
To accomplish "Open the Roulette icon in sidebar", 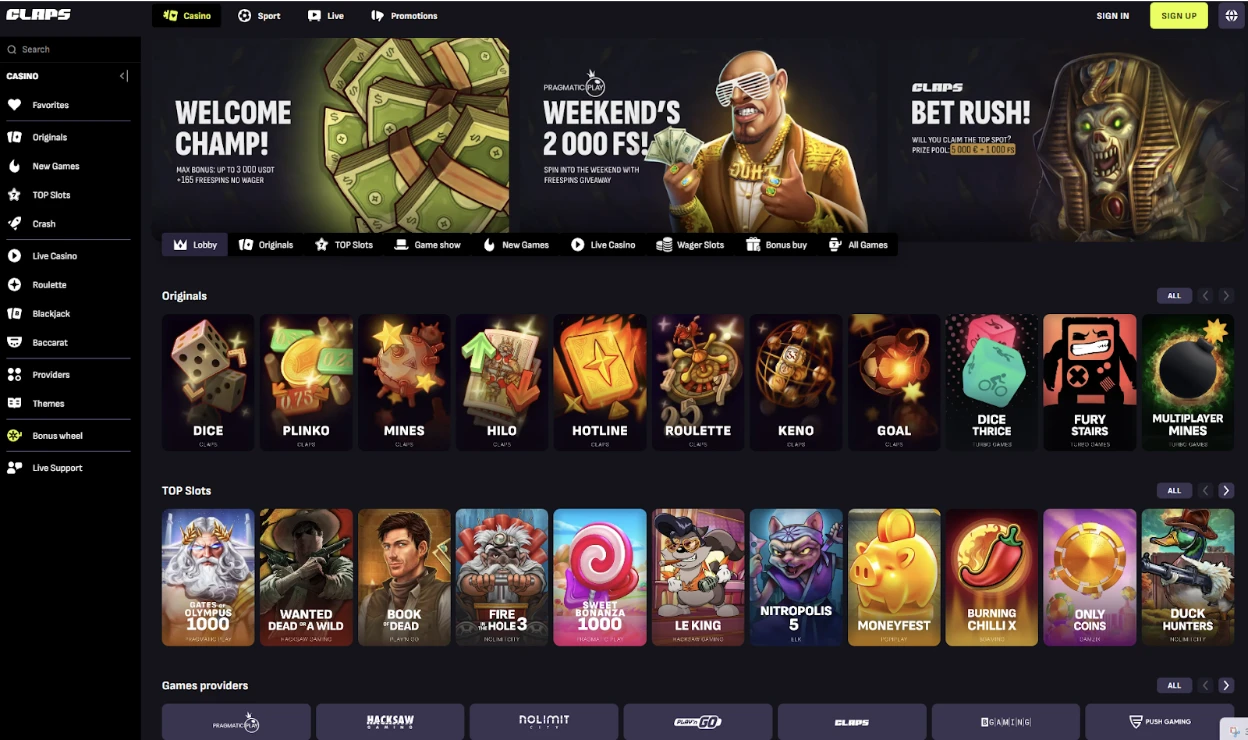I will (x=14, y=285).
